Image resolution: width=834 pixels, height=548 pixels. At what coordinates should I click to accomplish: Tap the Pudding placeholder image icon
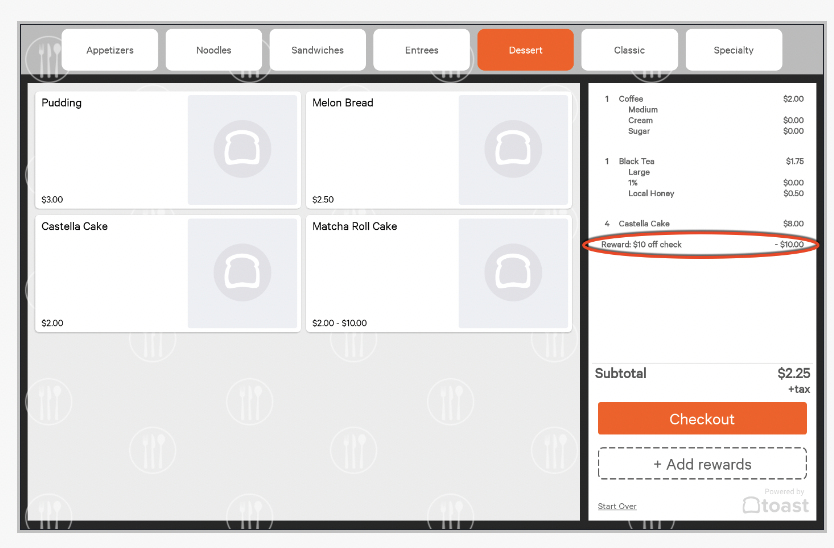pyautogui.click(x=242, y=150)
